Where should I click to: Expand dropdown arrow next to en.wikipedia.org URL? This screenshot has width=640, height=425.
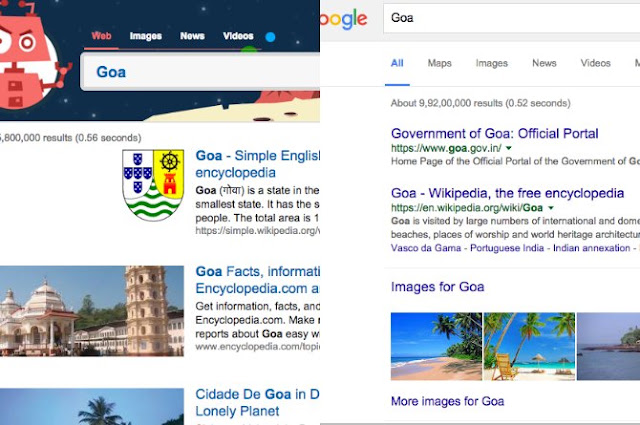coord(551,208)
